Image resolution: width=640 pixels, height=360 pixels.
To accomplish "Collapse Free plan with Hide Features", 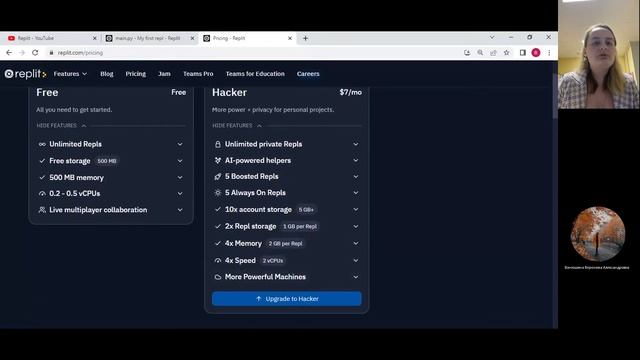I will pos(61,126).
